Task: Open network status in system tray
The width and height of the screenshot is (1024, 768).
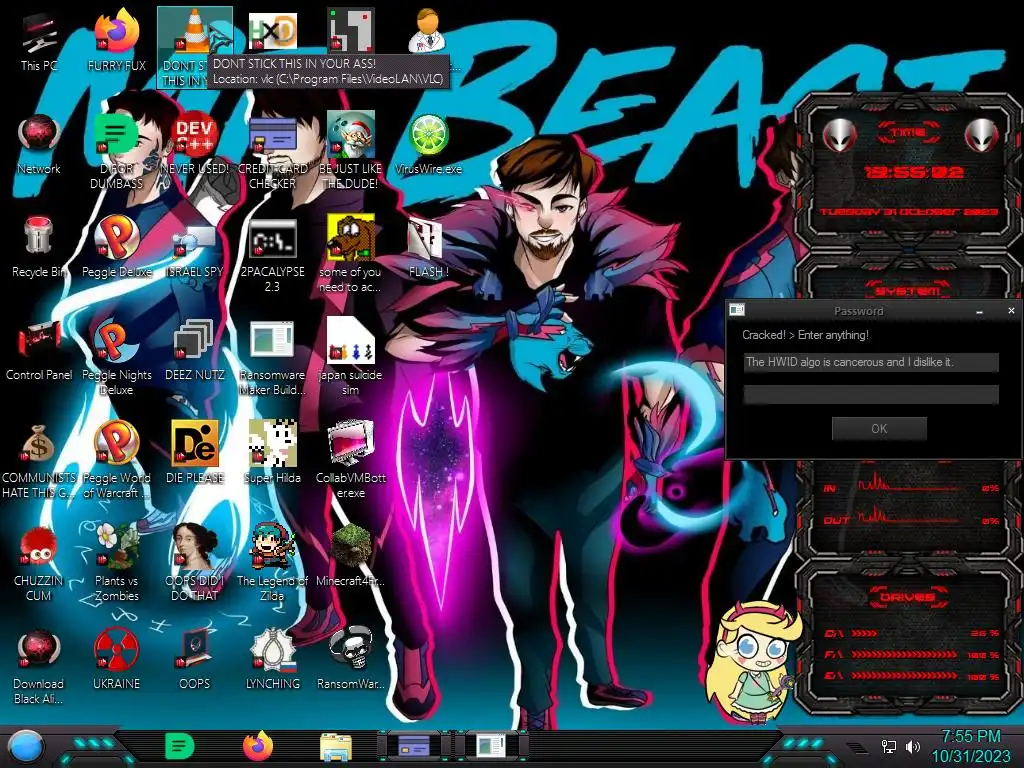Action: [888, 746]
